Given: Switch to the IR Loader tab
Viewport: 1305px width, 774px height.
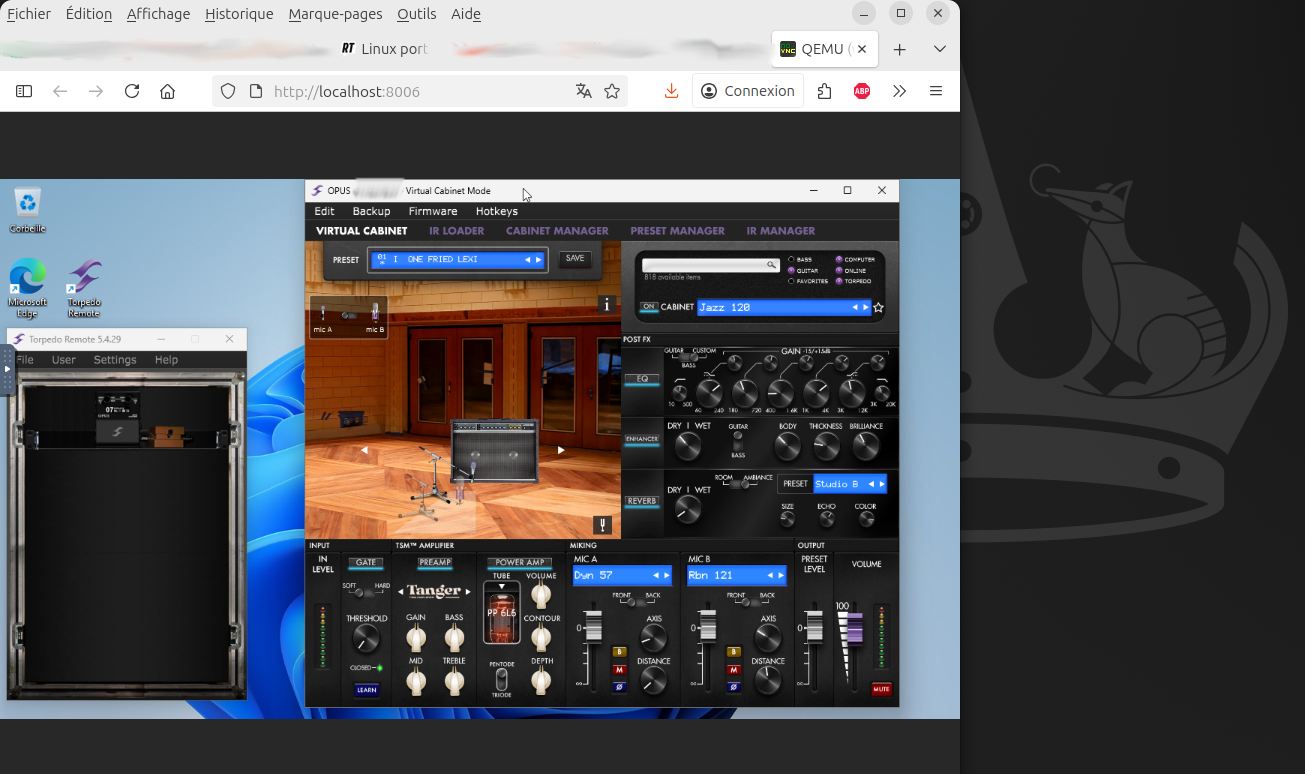Looking at the screenshot, I should tap(456, 231).
